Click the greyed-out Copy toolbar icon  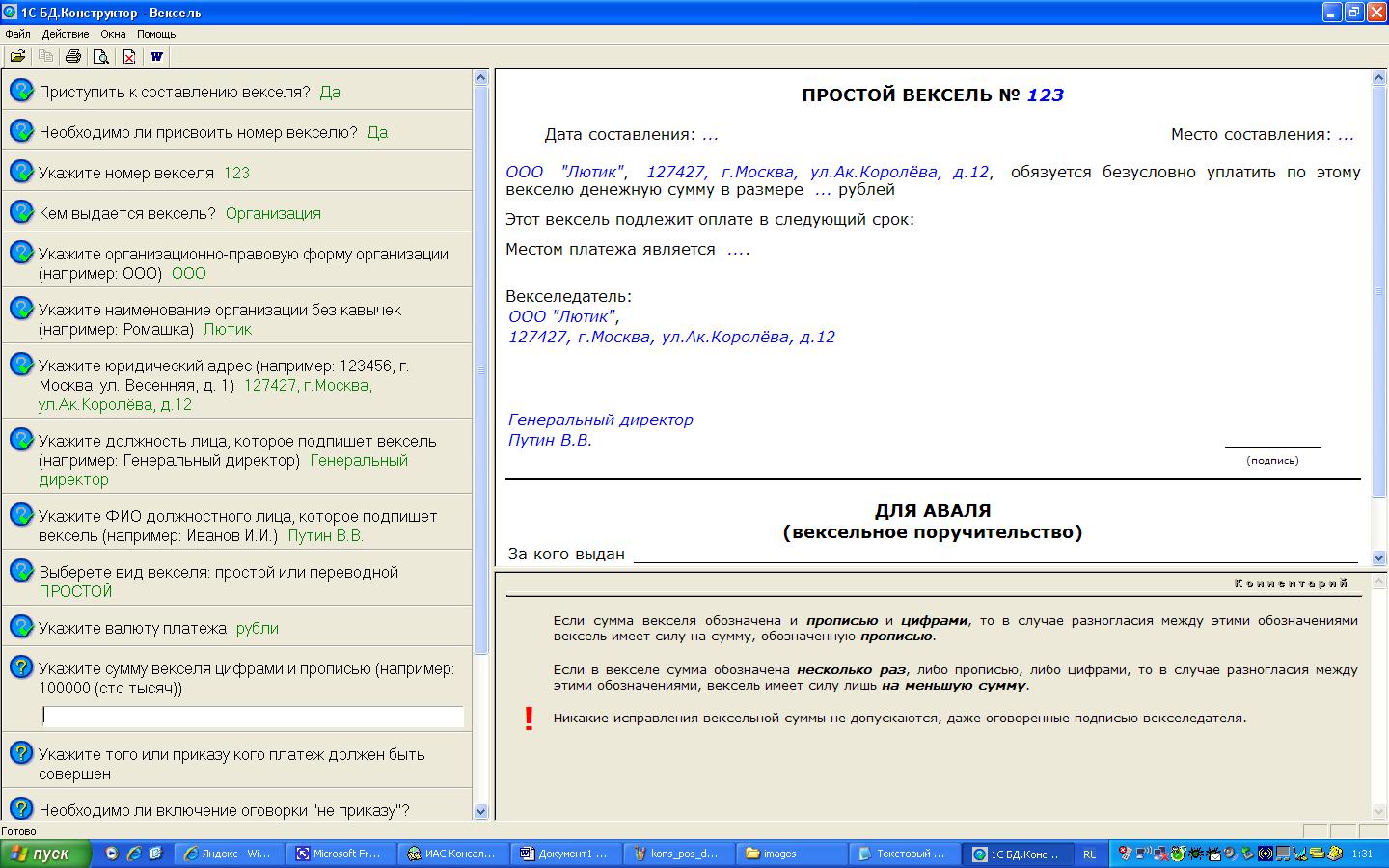(x=45, y=56)
